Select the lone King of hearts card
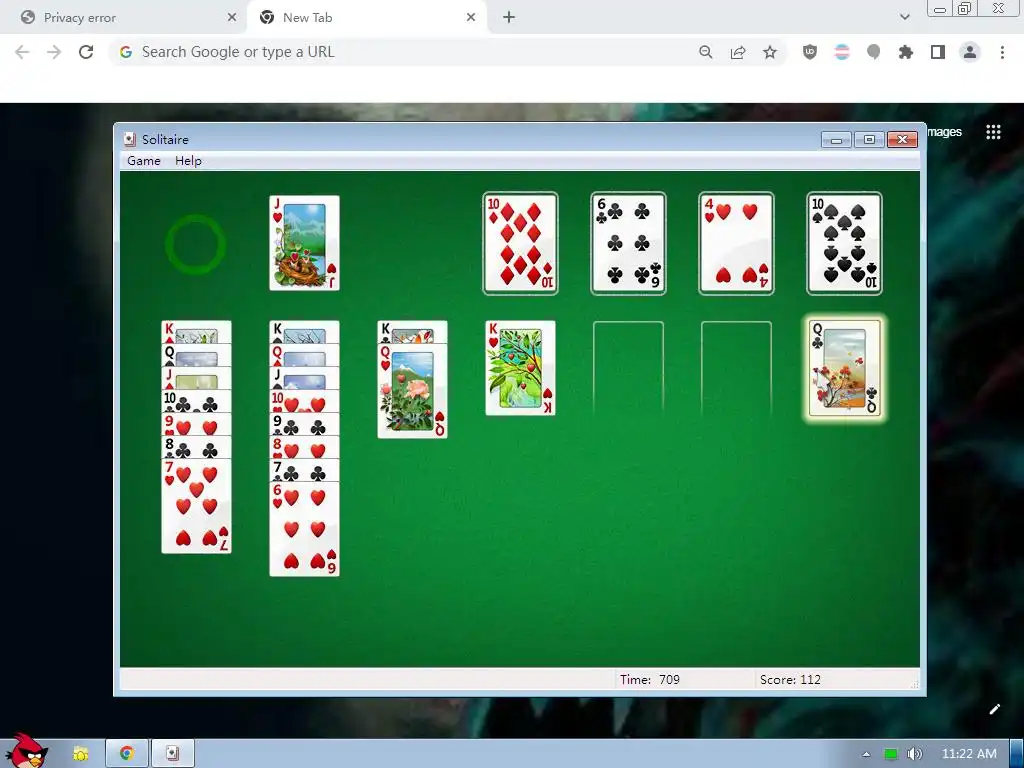 pos(520,368)
